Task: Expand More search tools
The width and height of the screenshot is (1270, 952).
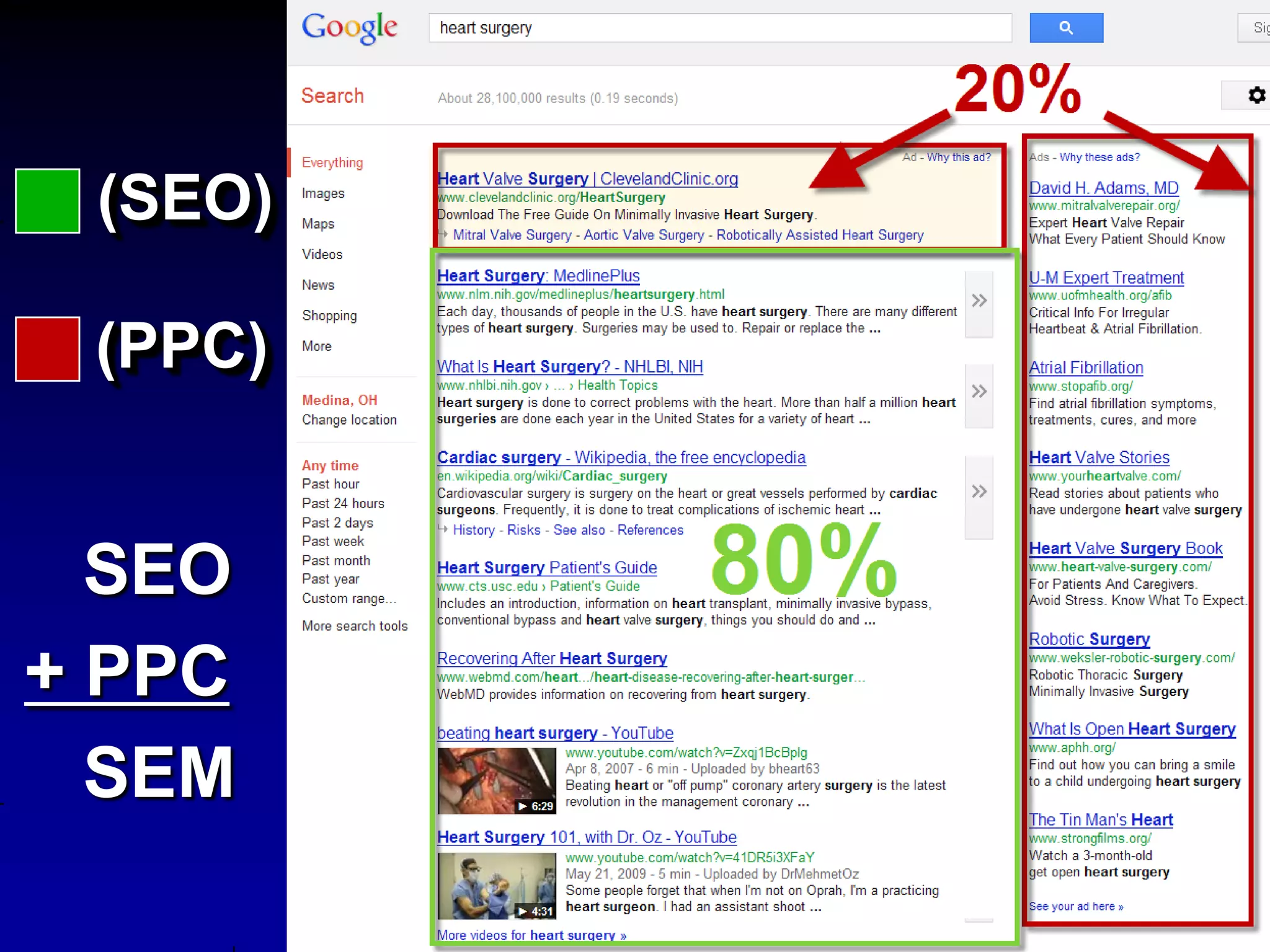Action: pyautogui.click(x=355, y=626)
